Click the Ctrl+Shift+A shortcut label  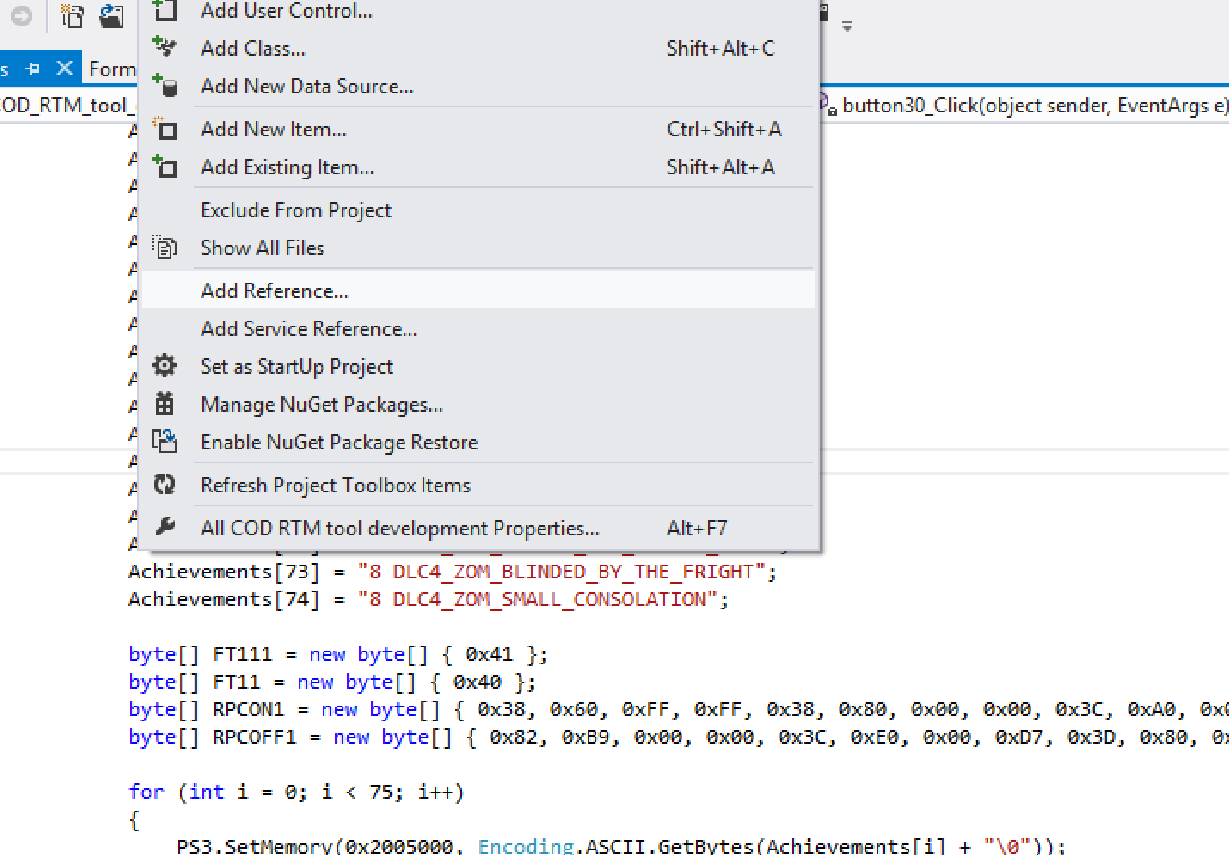pos(724,129)
